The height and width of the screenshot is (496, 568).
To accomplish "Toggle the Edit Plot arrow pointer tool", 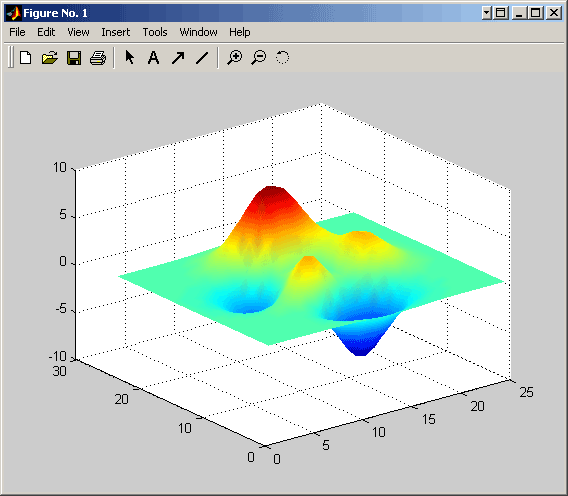I will point(130,58).
